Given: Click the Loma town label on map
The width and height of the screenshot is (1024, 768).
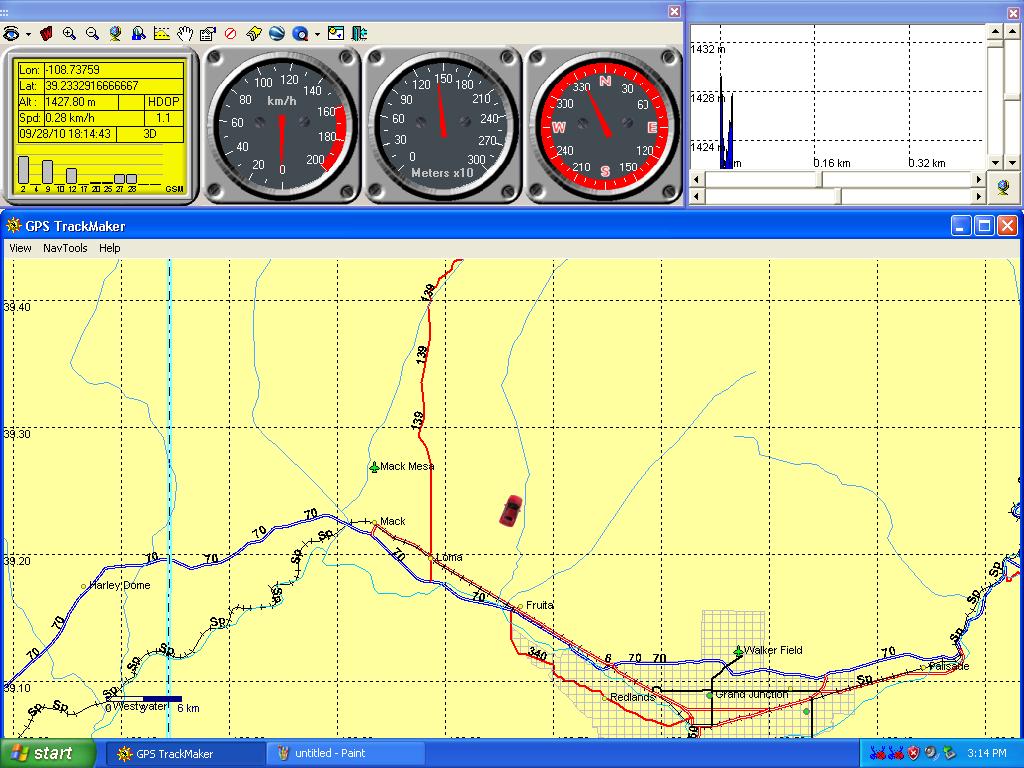Looking at the screenshot, I should (x=449, y=557).
